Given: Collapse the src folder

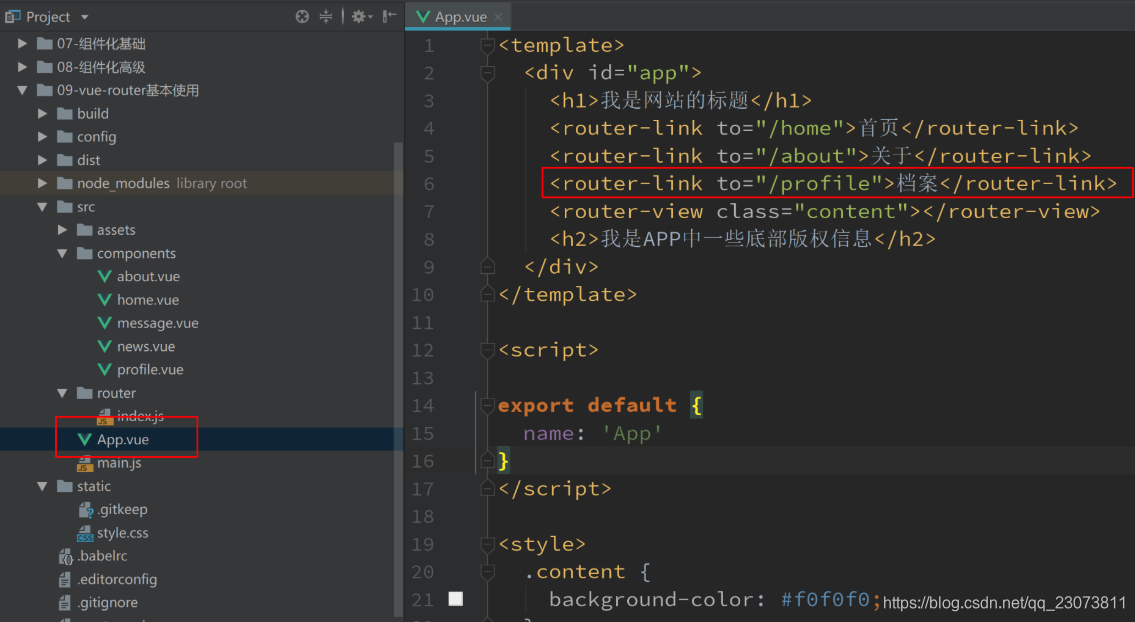Looking at the screenshot, I should [x=42, y=206].
